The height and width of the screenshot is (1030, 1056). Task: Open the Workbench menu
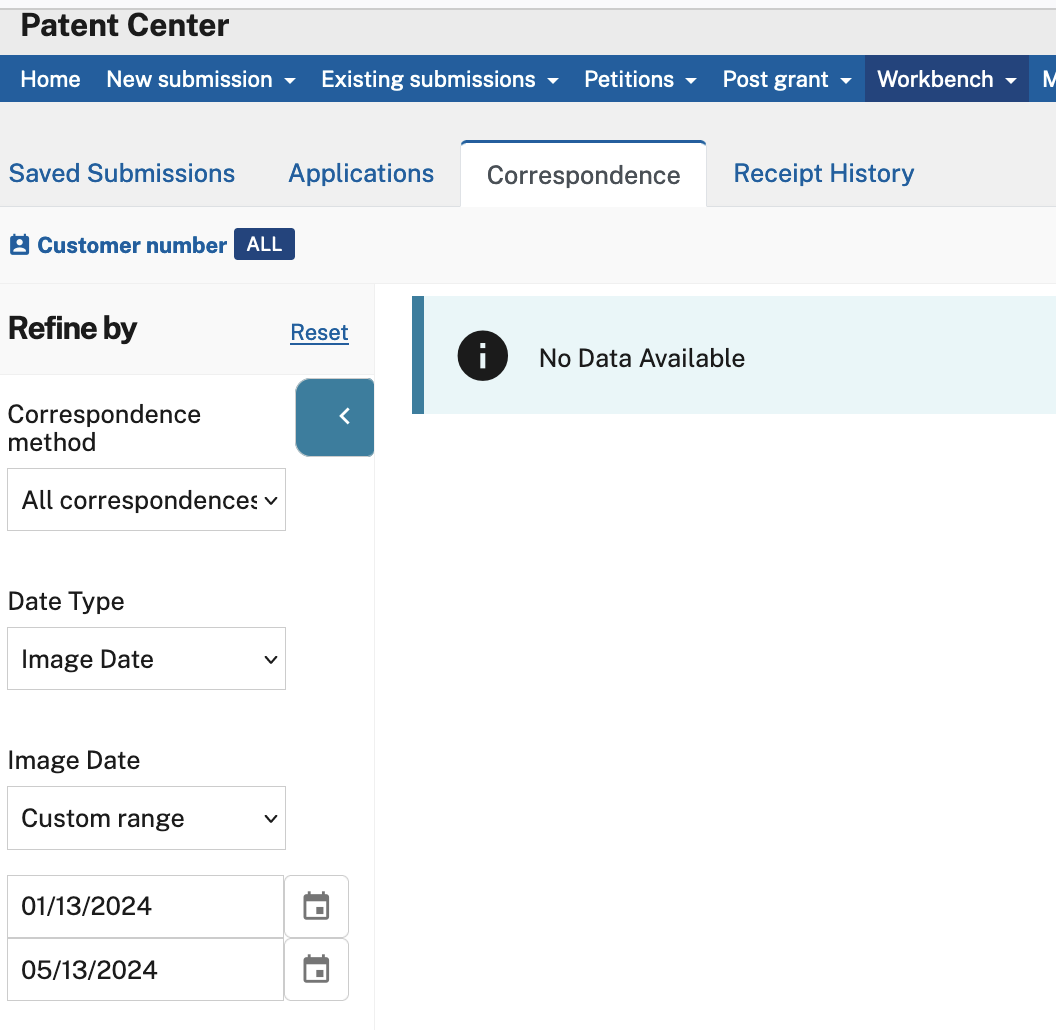(x=946, y=79)
